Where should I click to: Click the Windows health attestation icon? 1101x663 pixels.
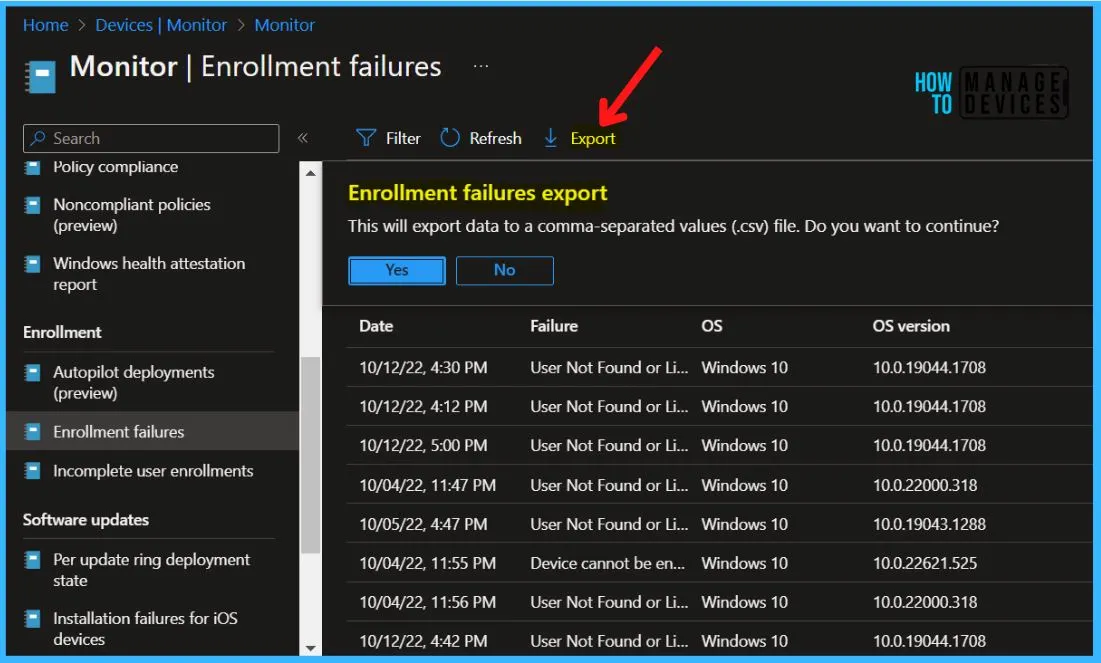32,264
